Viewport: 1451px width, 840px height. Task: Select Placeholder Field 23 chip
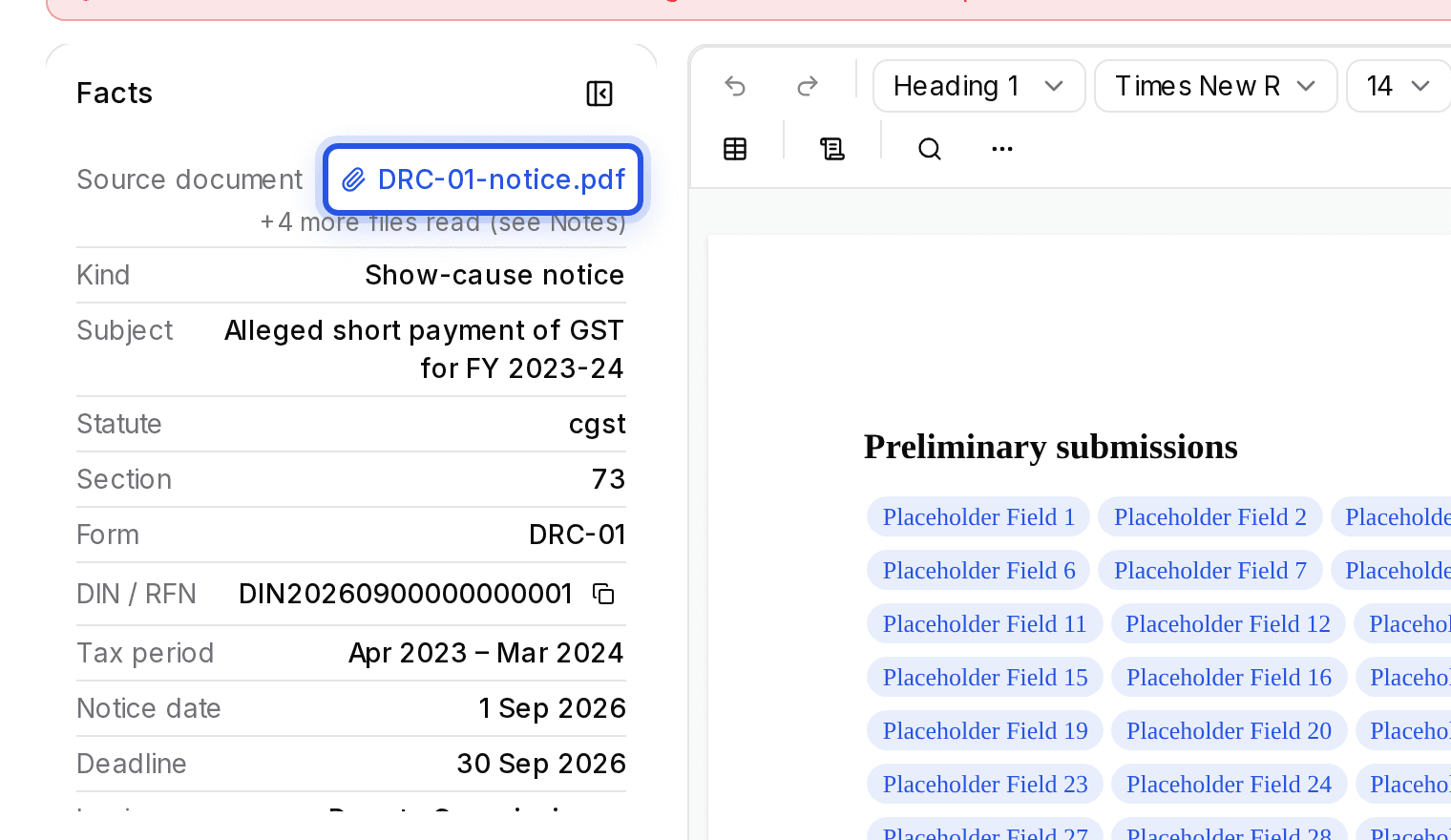[985, 784]
